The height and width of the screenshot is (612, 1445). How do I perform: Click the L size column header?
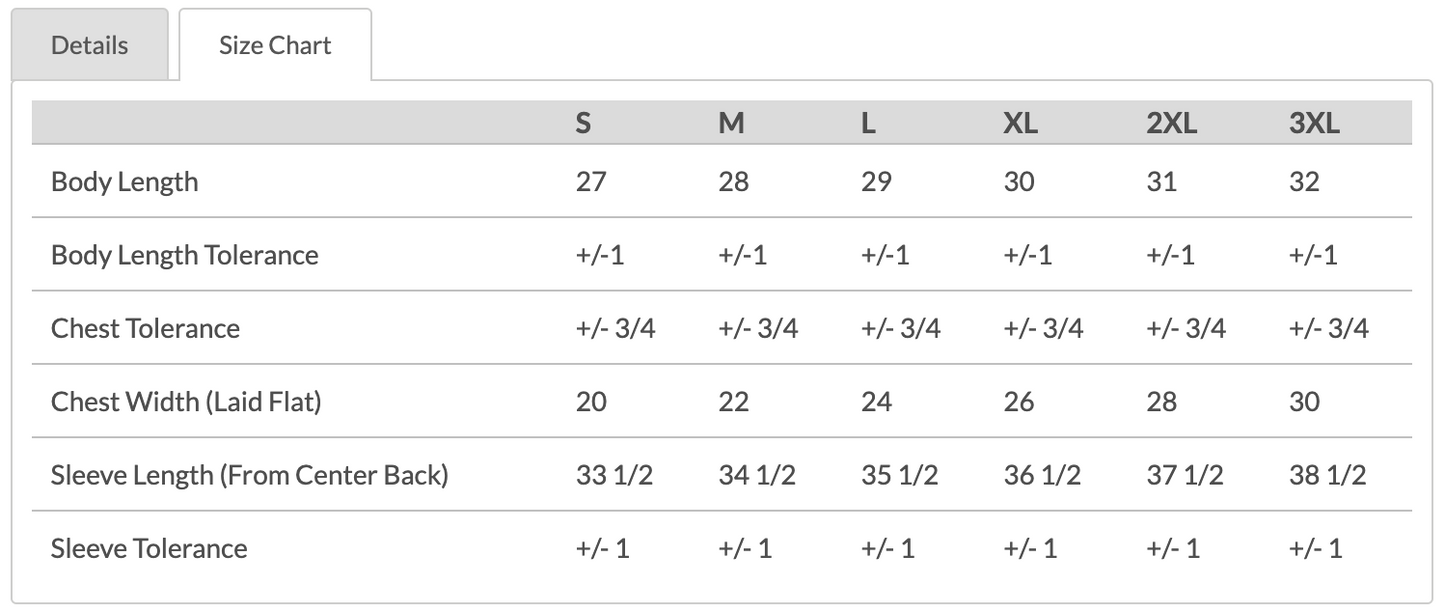point(868,123)
